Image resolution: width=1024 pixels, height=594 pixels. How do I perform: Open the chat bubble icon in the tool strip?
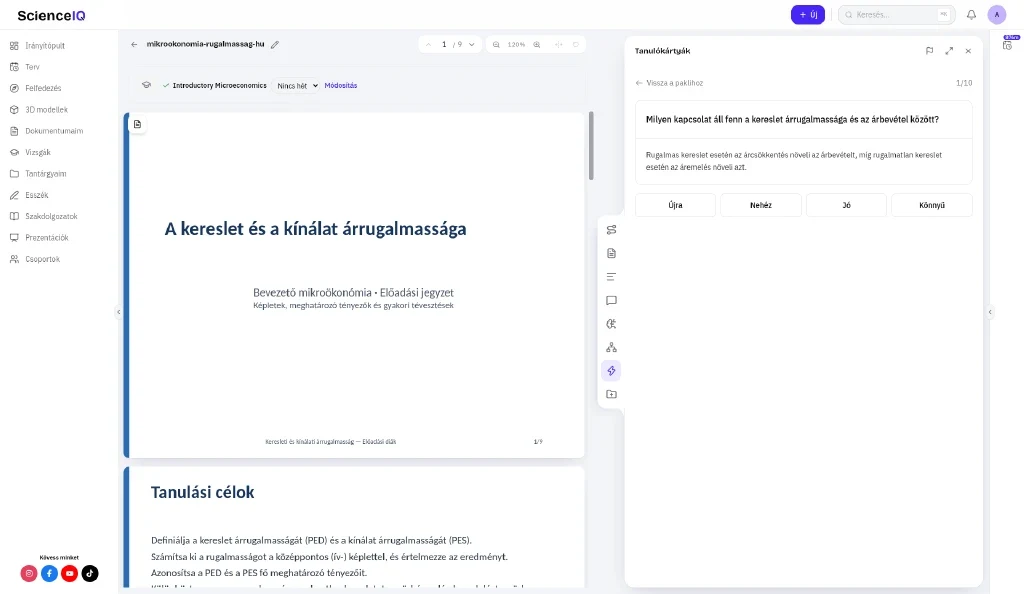(611, 300)
